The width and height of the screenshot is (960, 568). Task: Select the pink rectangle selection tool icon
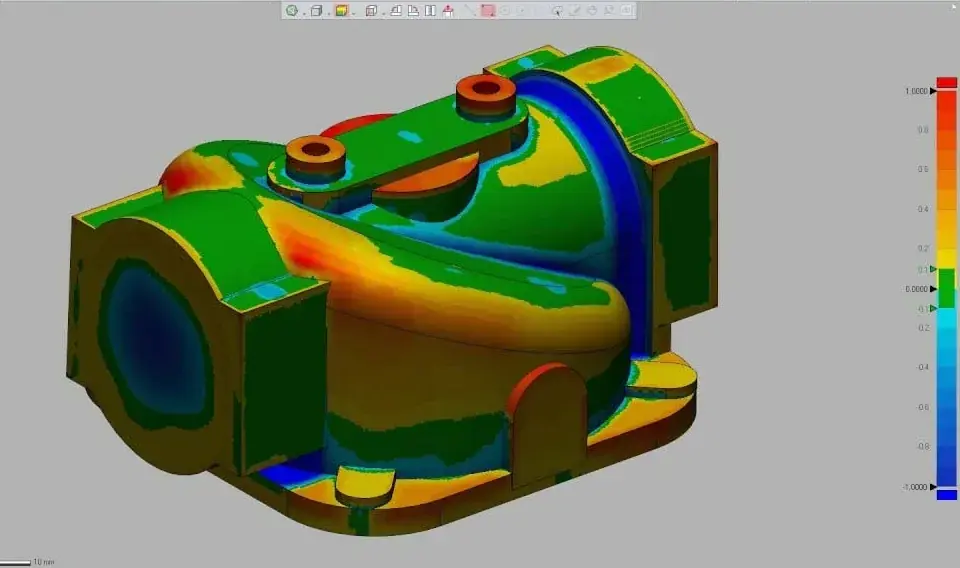point(488,10)
